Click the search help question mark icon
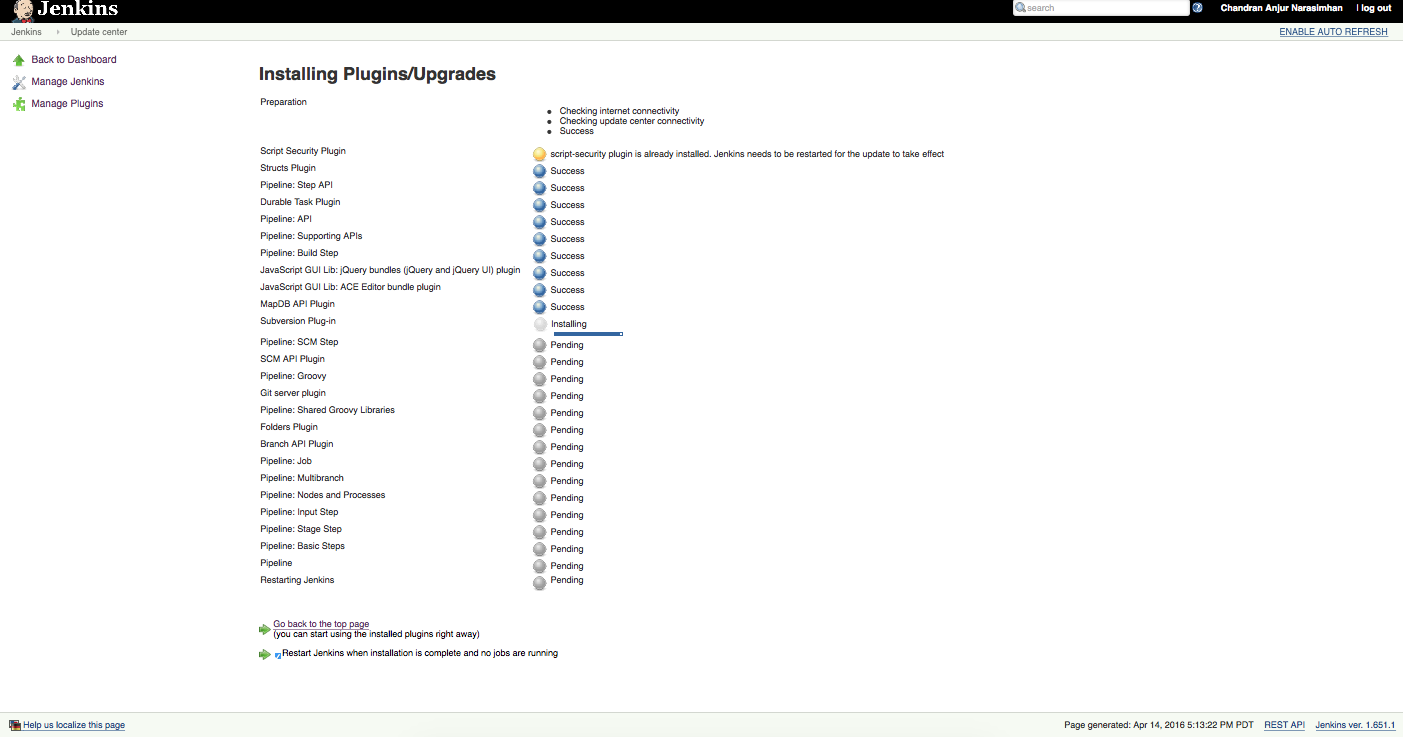Viewport: 1403px width, 737px height. point(1197,8)
